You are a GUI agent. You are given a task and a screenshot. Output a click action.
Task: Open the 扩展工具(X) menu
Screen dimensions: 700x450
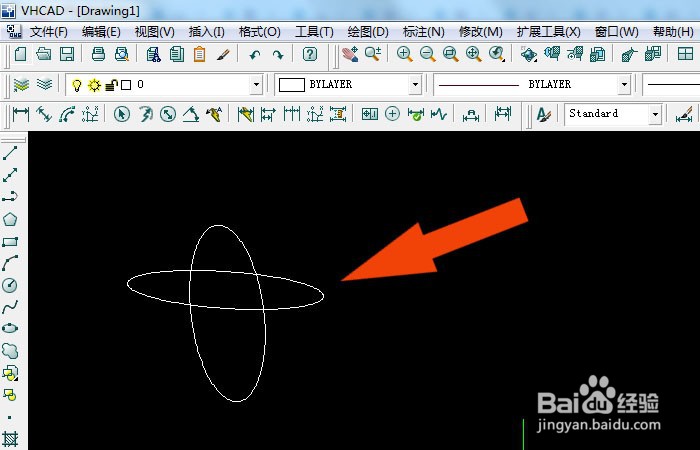[549, 32]
